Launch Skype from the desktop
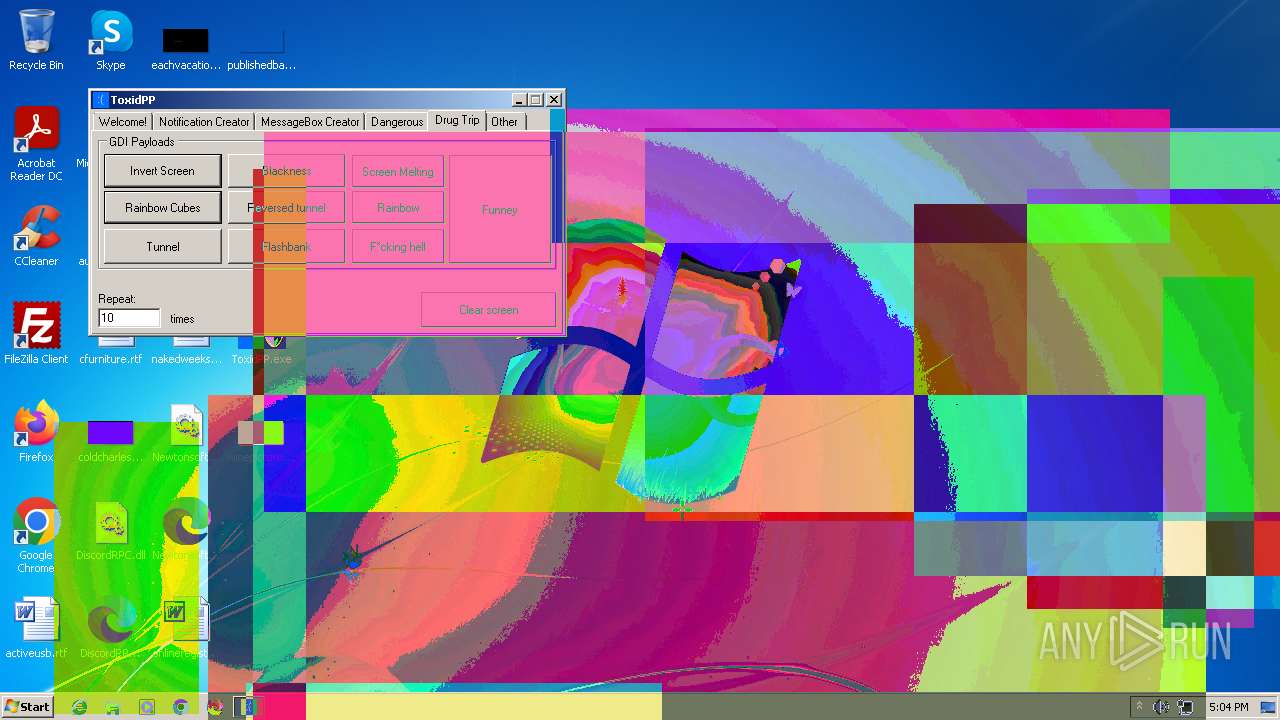This screenshot has height=720, width=1280. coord(110,40)
